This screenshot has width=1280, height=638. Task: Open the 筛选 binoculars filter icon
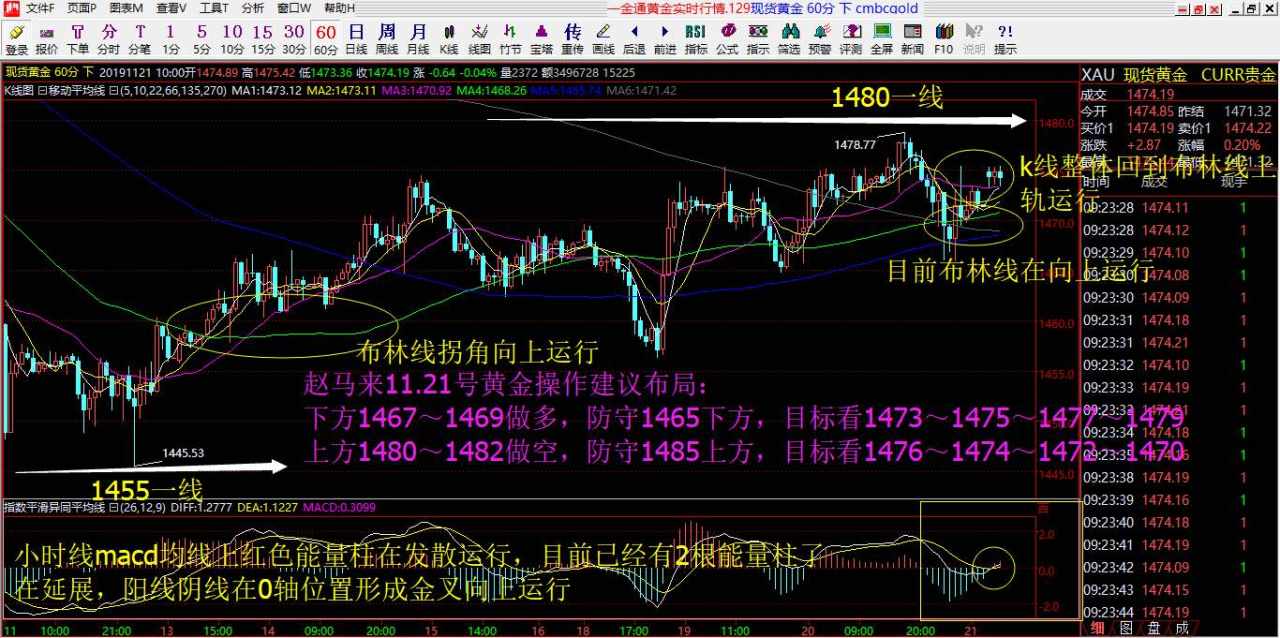point(789,39)
